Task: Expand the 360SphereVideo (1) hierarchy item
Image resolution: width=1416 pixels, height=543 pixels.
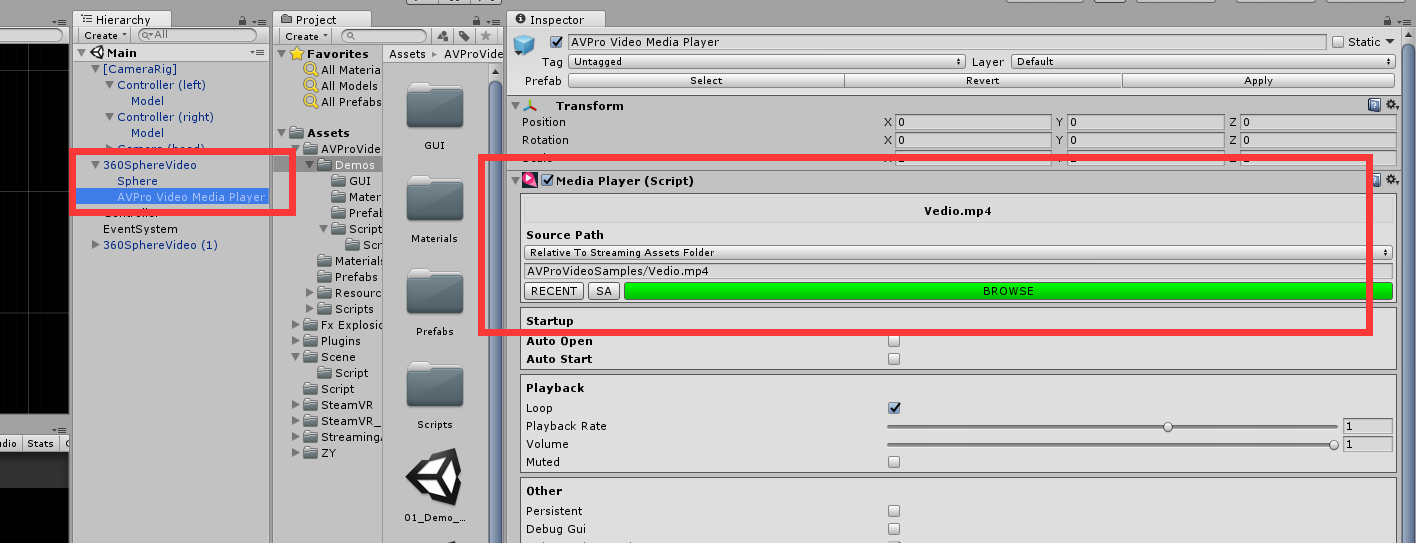Action: point(96,245)
